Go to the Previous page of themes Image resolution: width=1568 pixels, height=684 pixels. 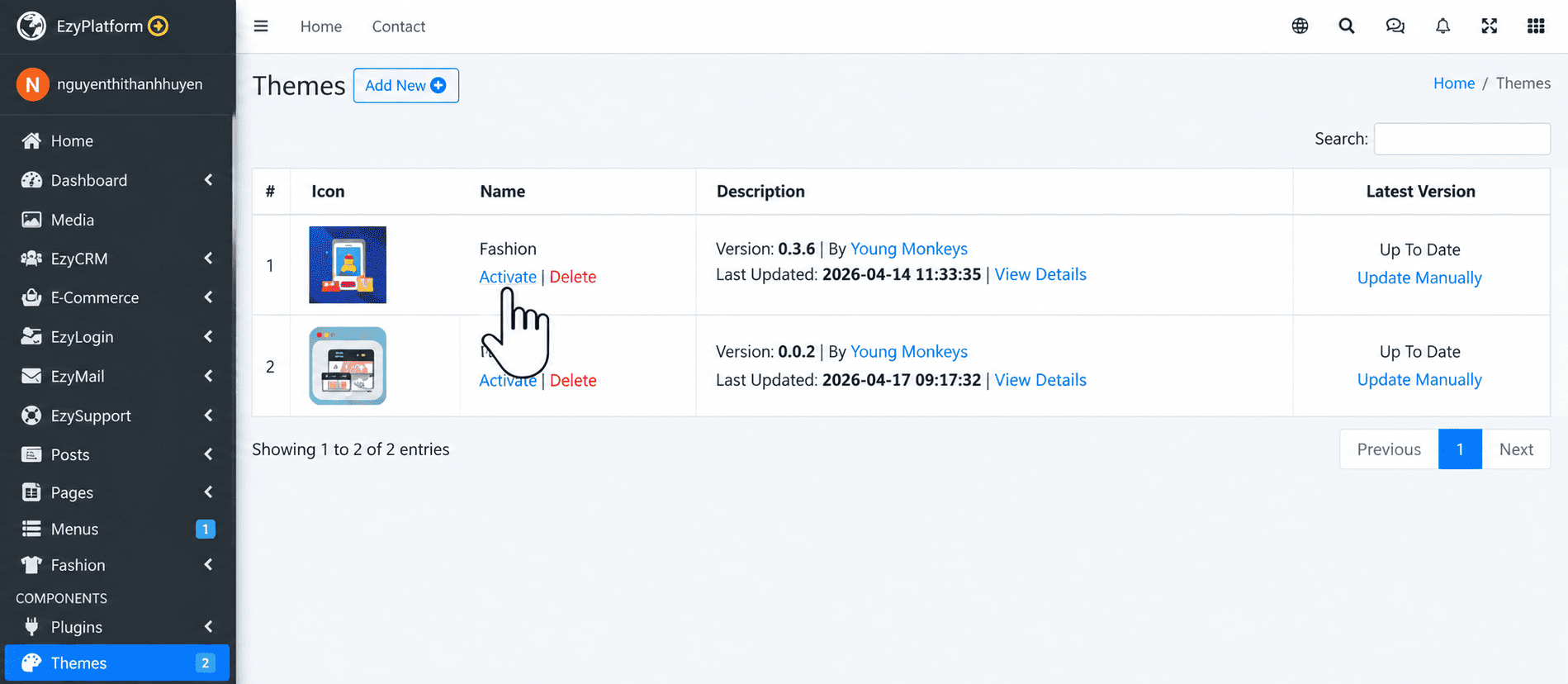1389,449
